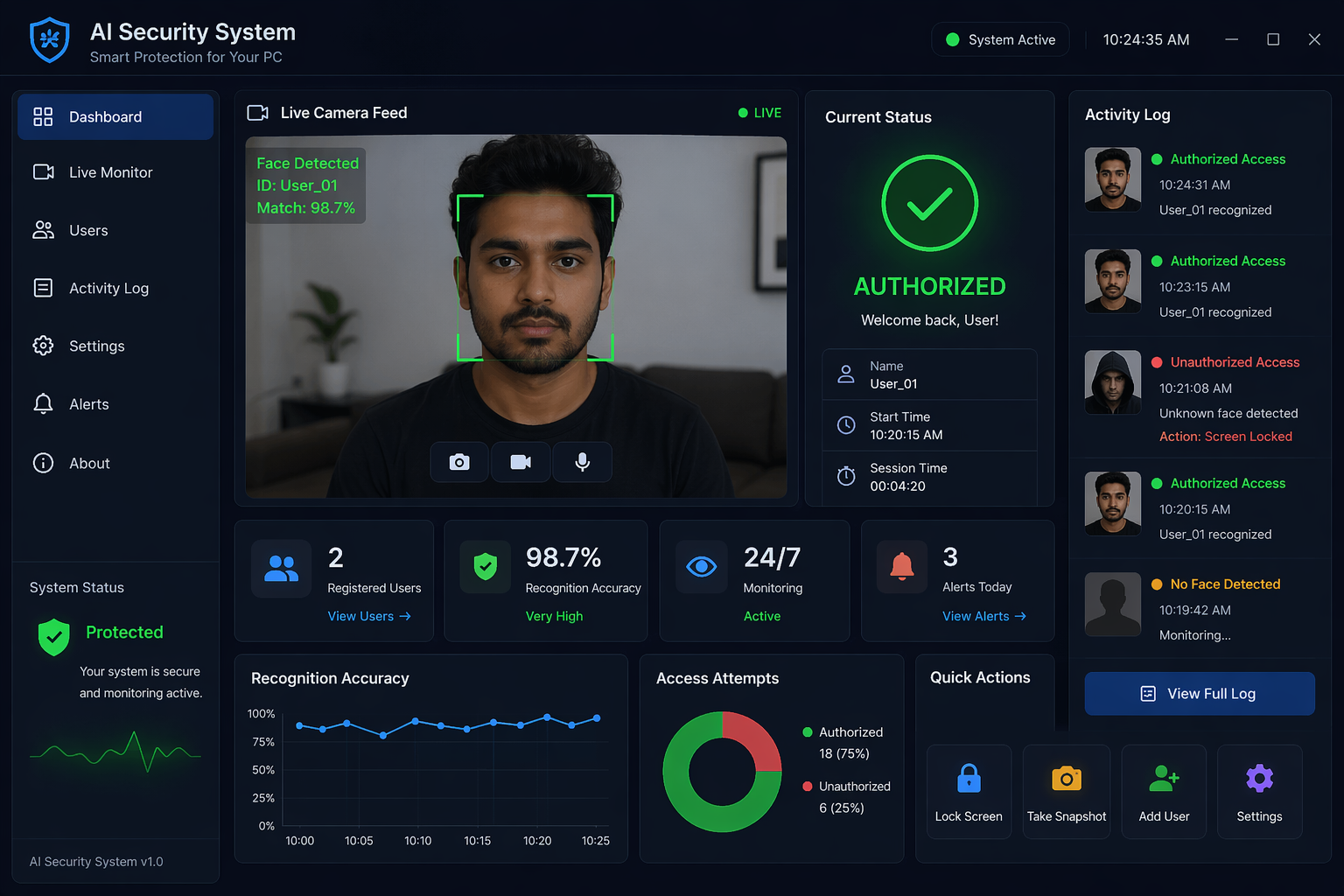Click the View Full Log list icon
Screen dimensions: 1344x896
pyautogui.click(x=1148, y=694)
